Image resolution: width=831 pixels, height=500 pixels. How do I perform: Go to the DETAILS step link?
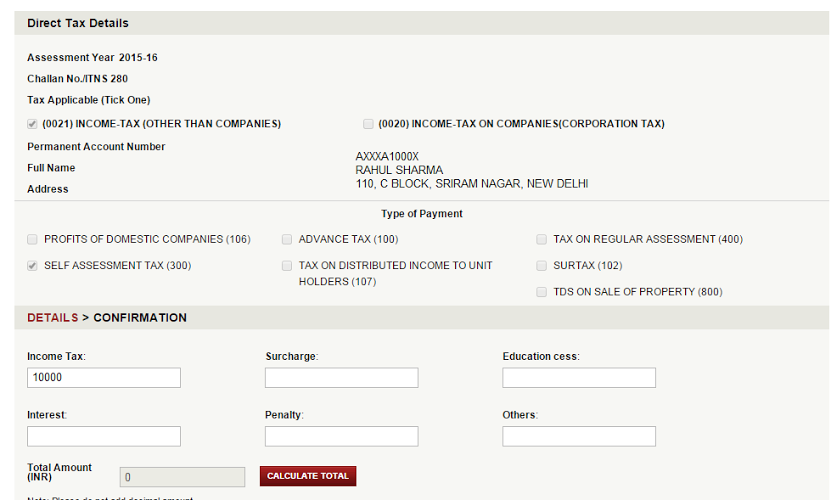52,318
